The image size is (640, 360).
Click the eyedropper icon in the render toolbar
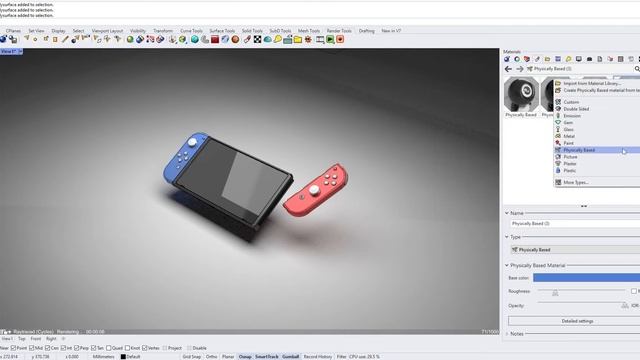pyautogui.click(x=247, y=40)
